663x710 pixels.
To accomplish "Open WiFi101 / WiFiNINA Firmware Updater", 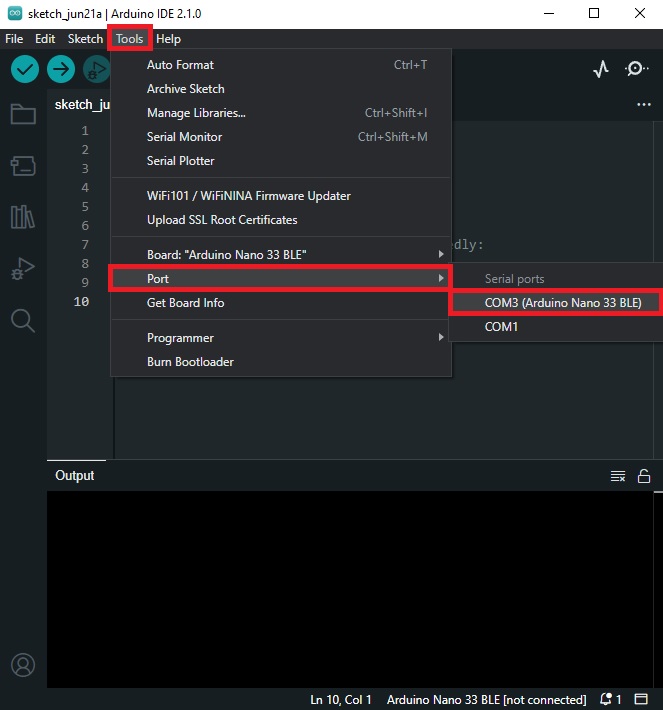I will [x=281, y=196].
